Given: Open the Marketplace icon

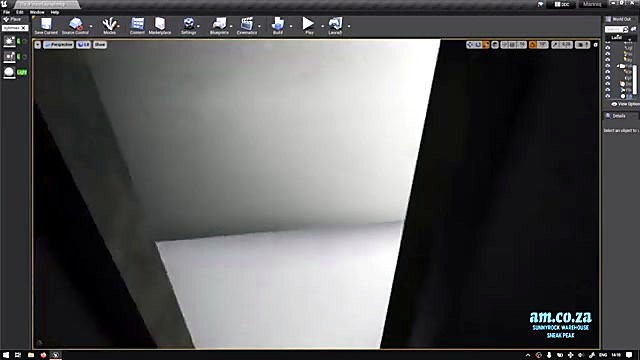Looking at the screenshot, I should click(160, 25).
